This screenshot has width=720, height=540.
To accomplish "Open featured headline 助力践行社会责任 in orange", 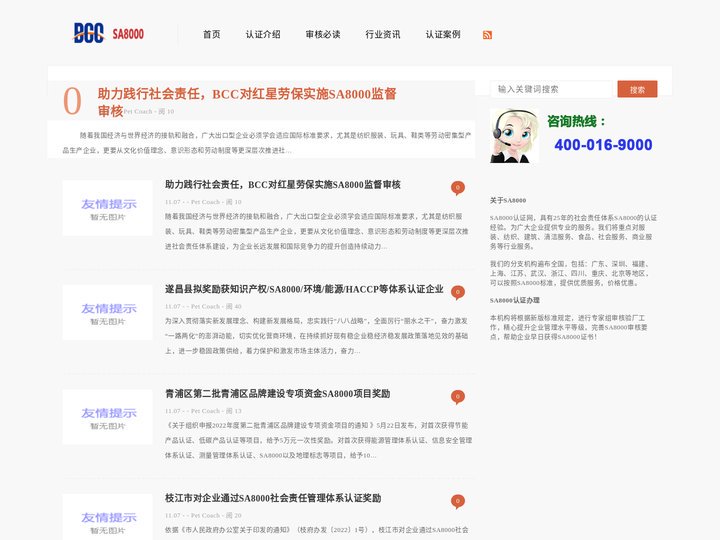I will 247,102.
